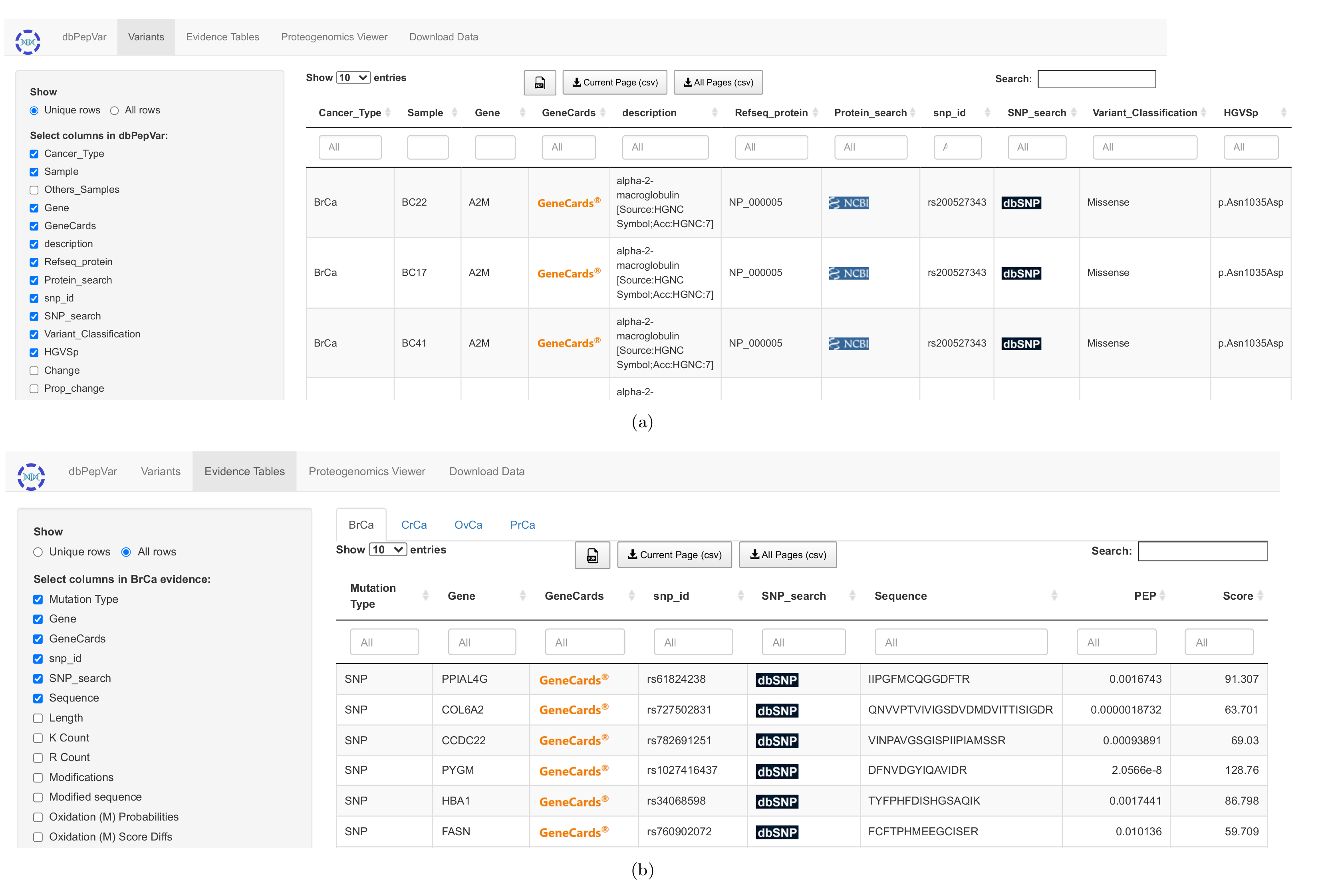Screen dimensions: 1320x896
Task: Enable the Others_Samples column checkbox
Action: (x=34, y=190)
